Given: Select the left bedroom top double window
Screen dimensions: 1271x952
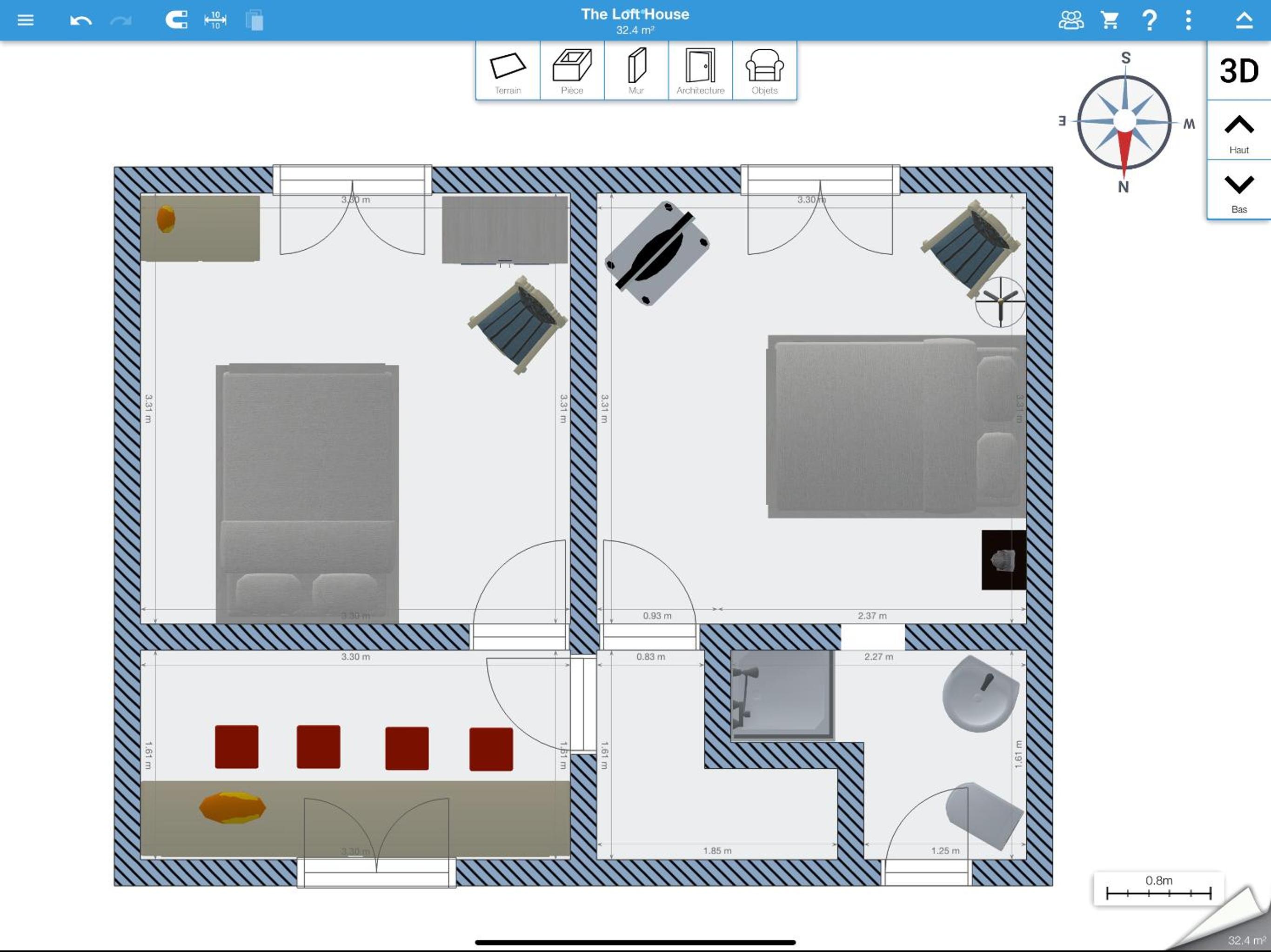Looking at the screenshot, I should pos(352,210).
